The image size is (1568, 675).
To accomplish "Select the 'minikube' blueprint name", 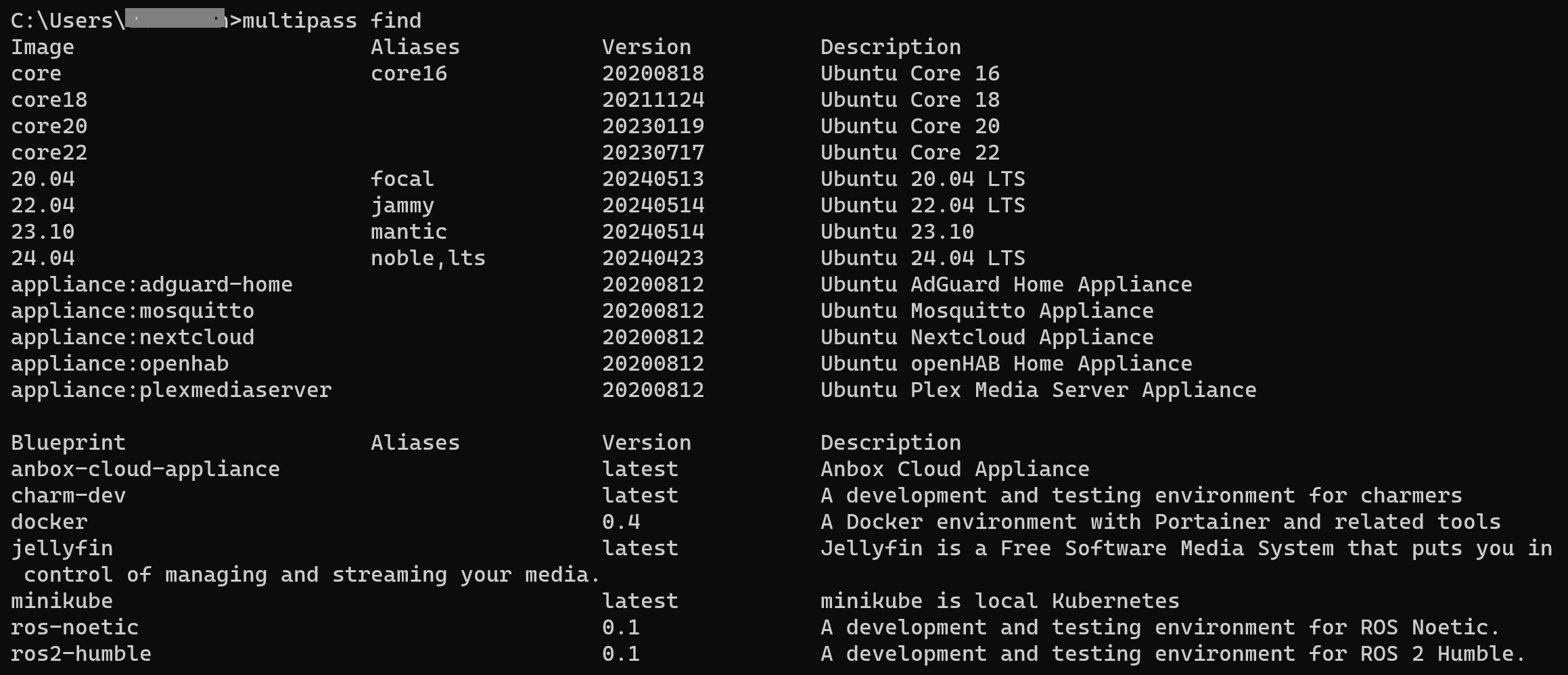I will coord(62,601).
